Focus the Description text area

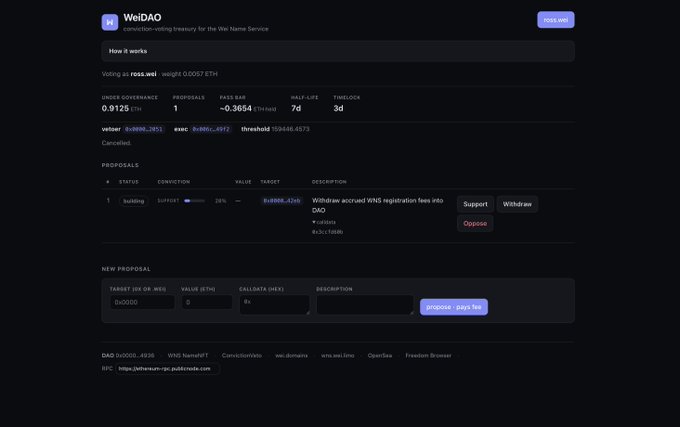(x=365, y=305)
